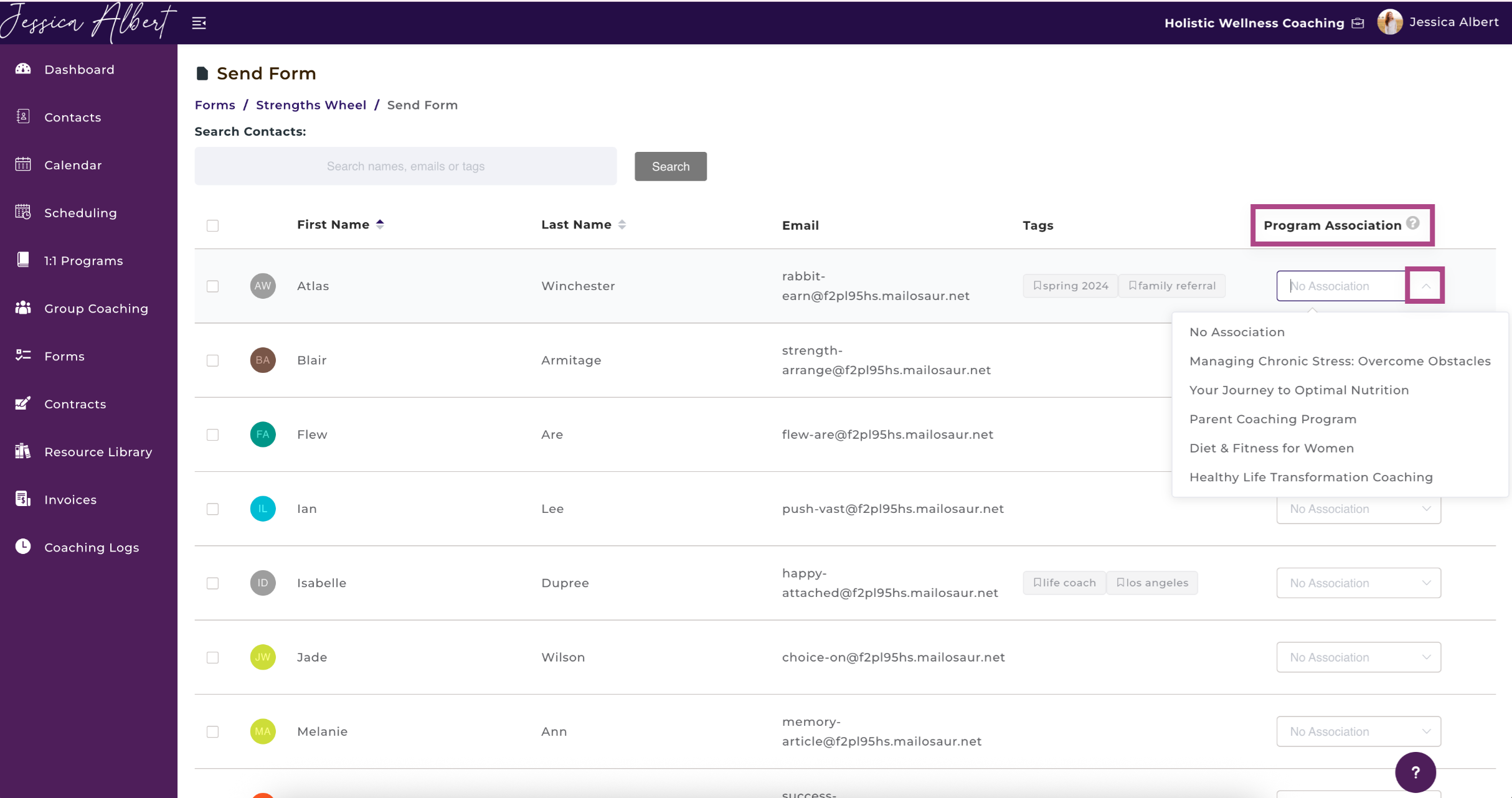This screenshot has width=1512, height=798.
Task: Click the Search button
Action: (670, 166)
